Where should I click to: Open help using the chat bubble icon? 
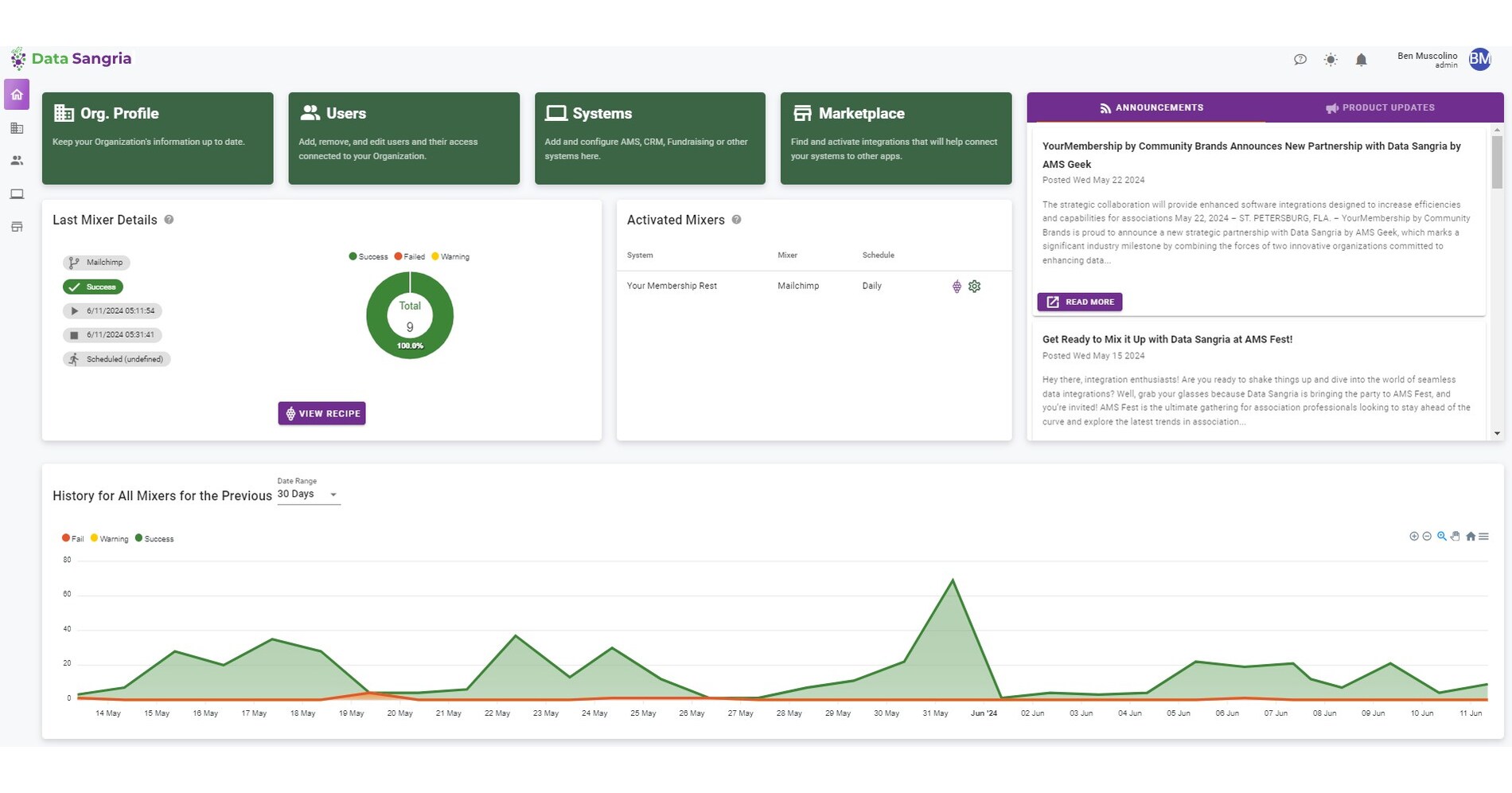pyautogui.click(x=1300, y=59)
